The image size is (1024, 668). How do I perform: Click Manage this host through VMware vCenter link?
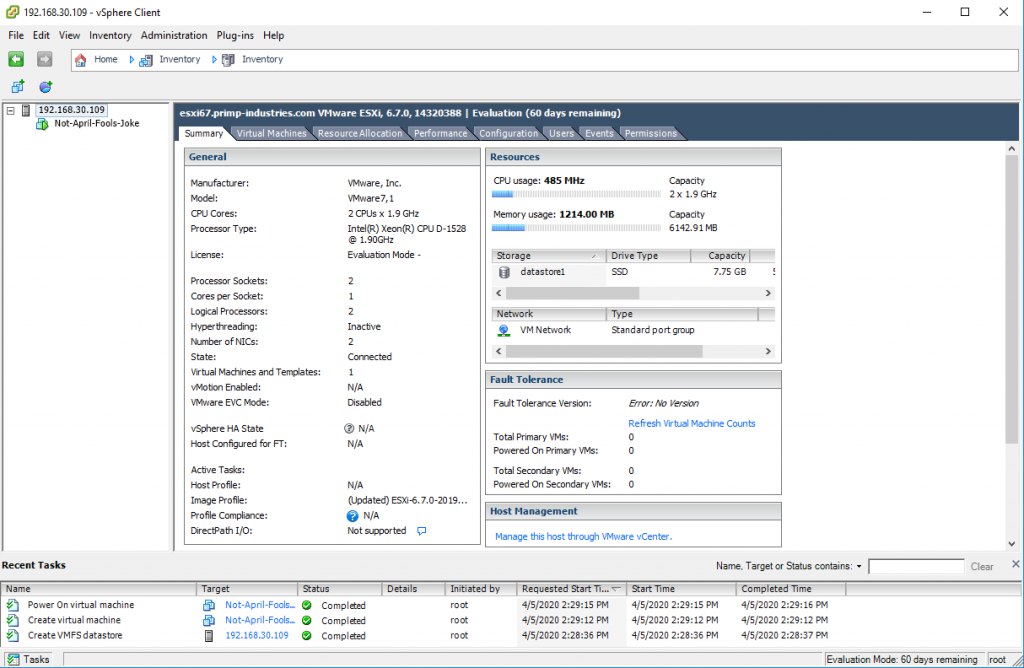[583, 537]
